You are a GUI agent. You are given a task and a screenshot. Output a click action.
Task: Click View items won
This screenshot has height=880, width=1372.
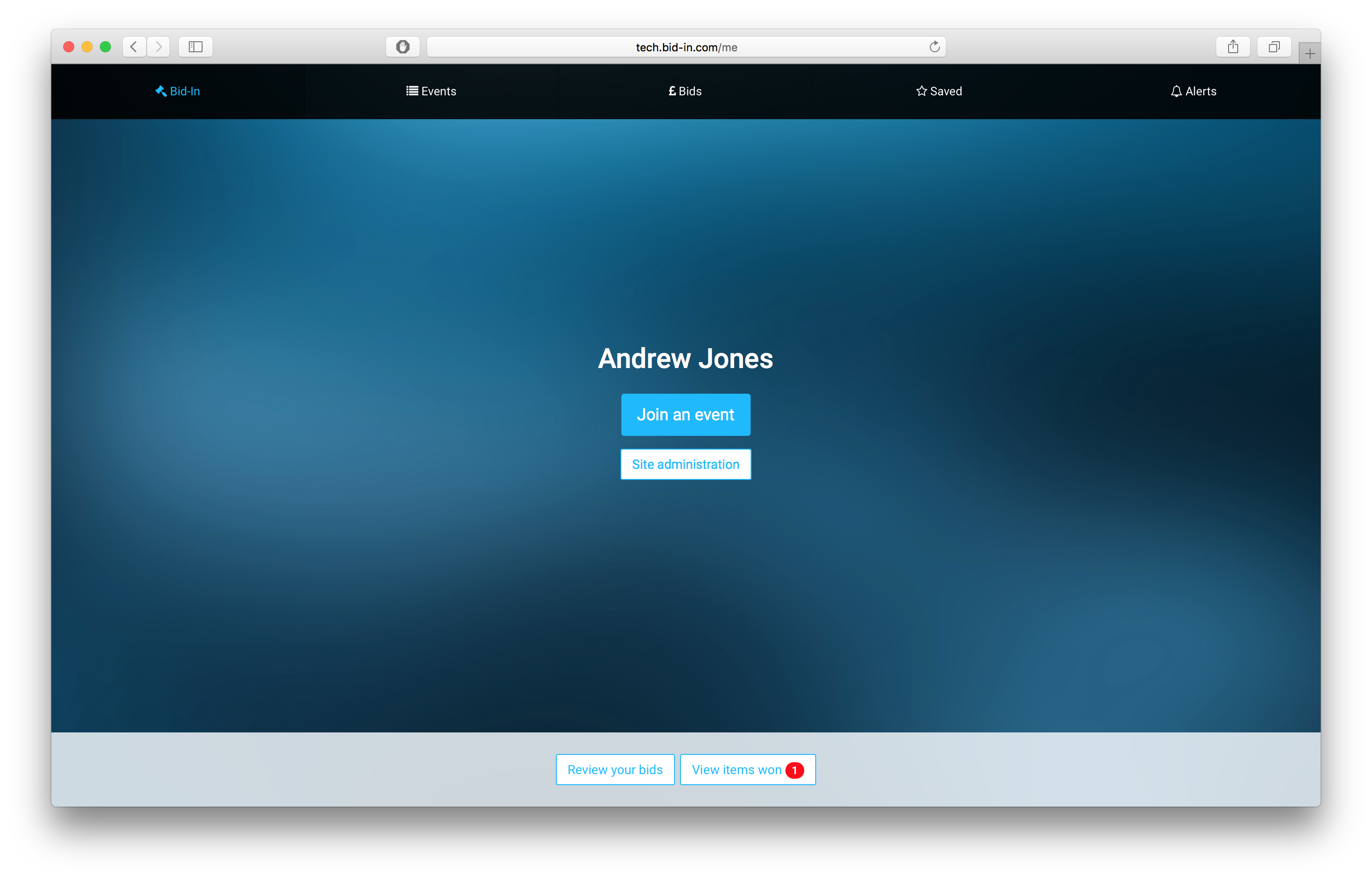748,770
